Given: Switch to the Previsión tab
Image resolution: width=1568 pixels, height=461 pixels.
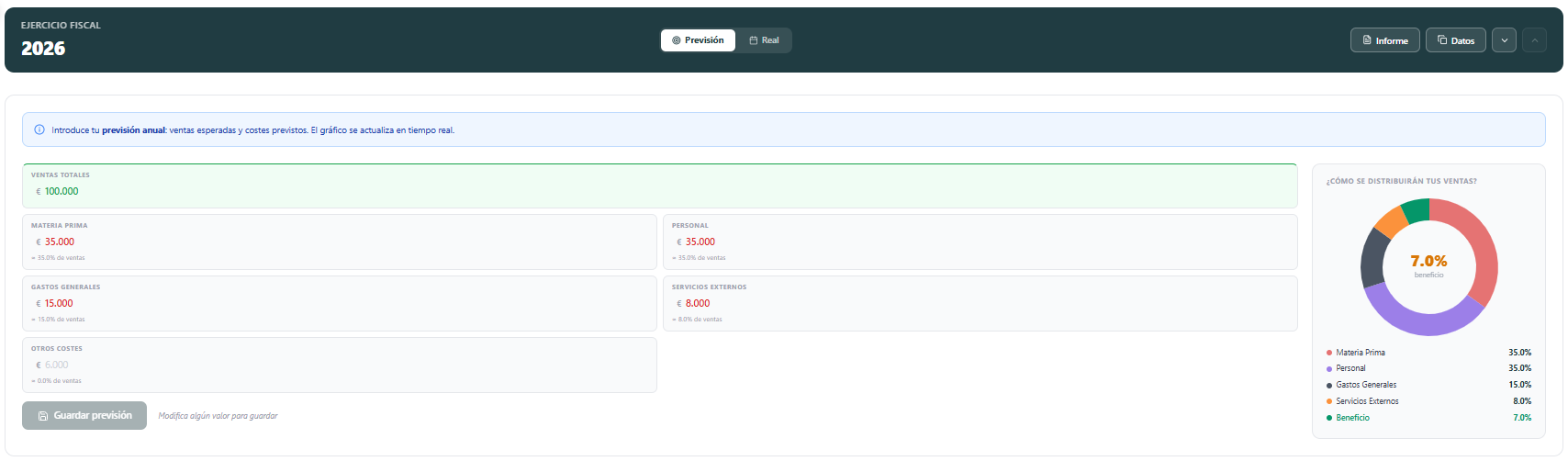Looking at the screenshot, I should (x=698, y=40).
